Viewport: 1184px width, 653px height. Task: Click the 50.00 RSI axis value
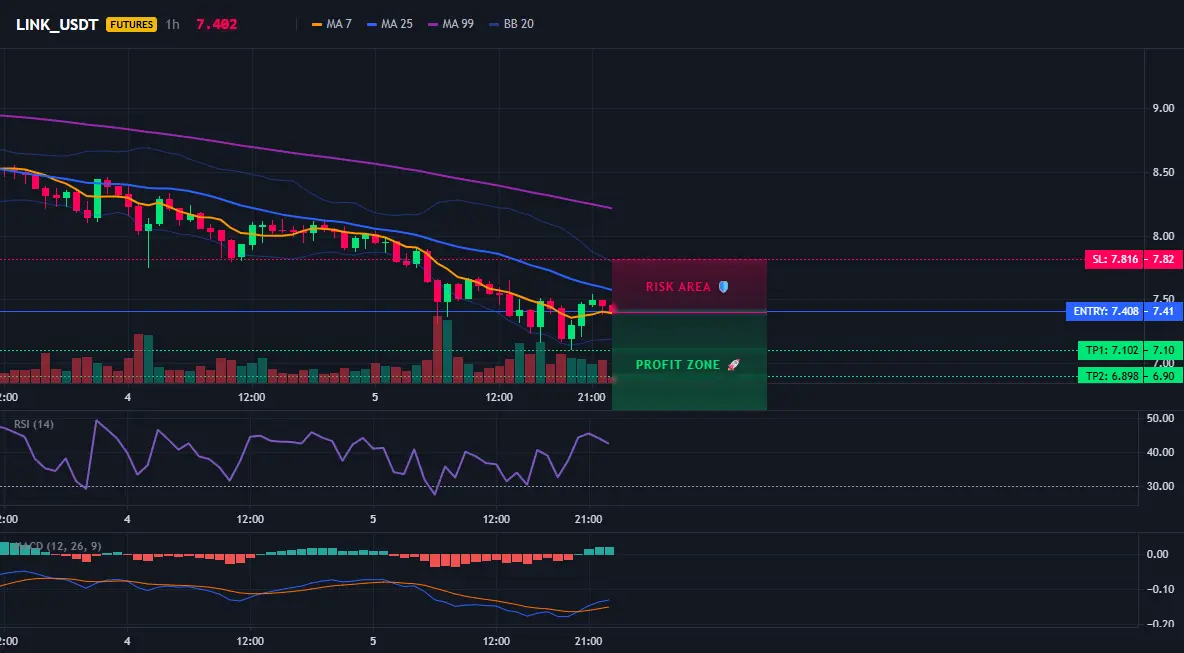(1161, 417)
